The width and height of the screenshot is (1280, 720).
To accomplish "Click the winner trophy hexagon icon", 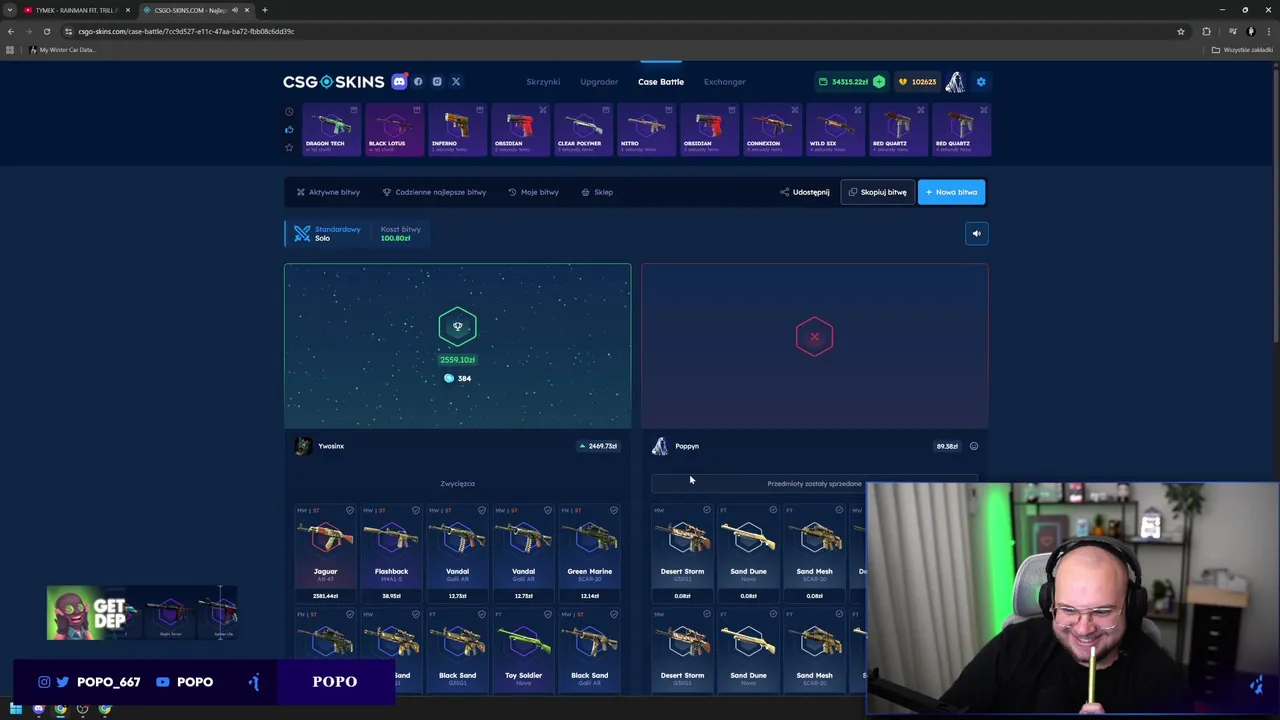I will (x=457, y=327).
